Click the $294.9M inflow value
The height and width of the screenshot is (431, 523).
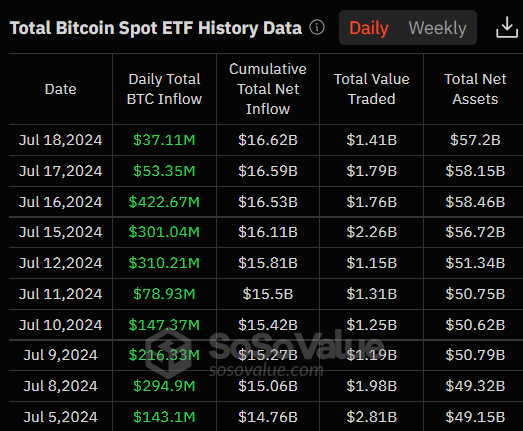click(164, 386)
